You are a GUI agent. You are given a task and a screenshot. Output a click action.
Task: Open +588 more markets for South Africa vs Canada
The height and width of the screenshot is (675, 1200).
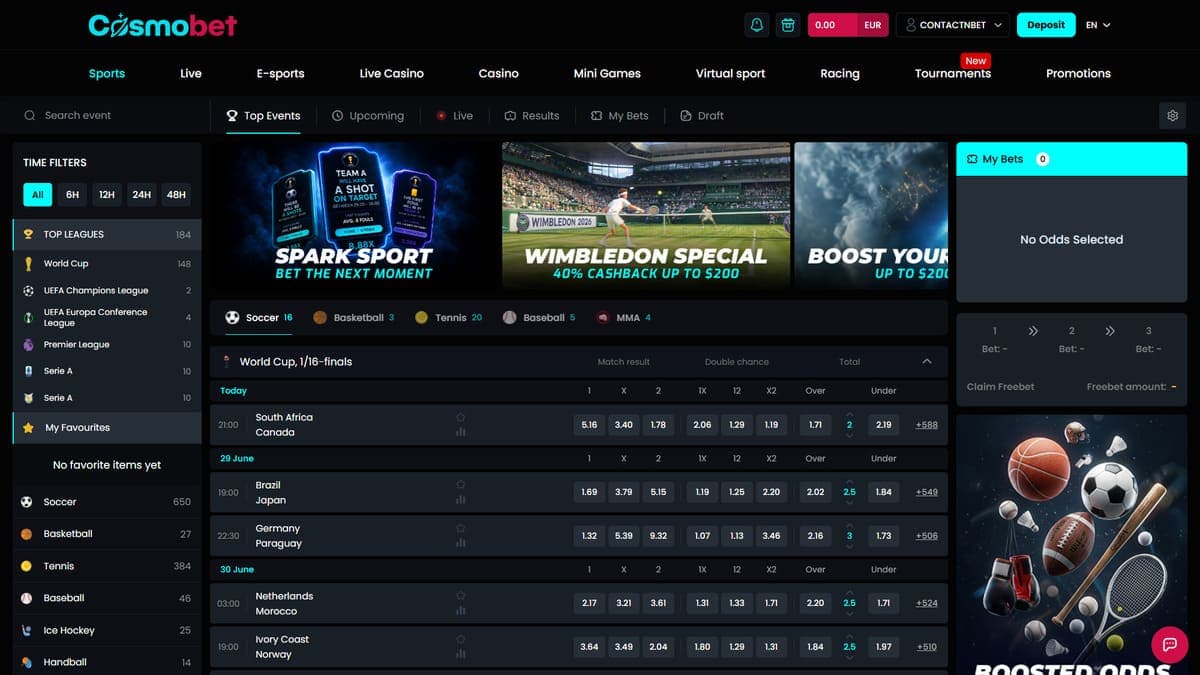pyautogui.click(x=927, y=425)
